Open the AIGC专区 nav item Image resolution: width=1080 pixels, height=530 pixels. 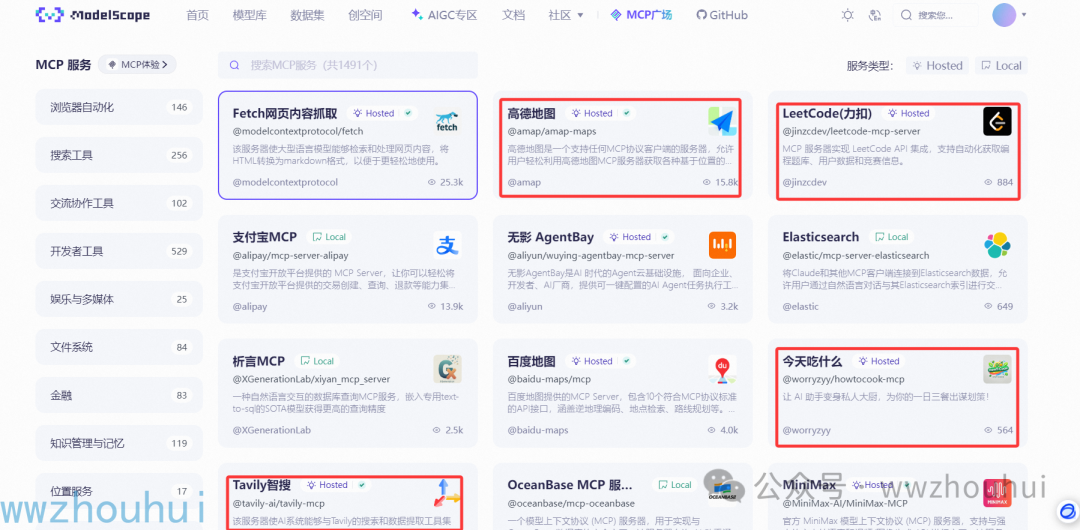tap(444, 14)
